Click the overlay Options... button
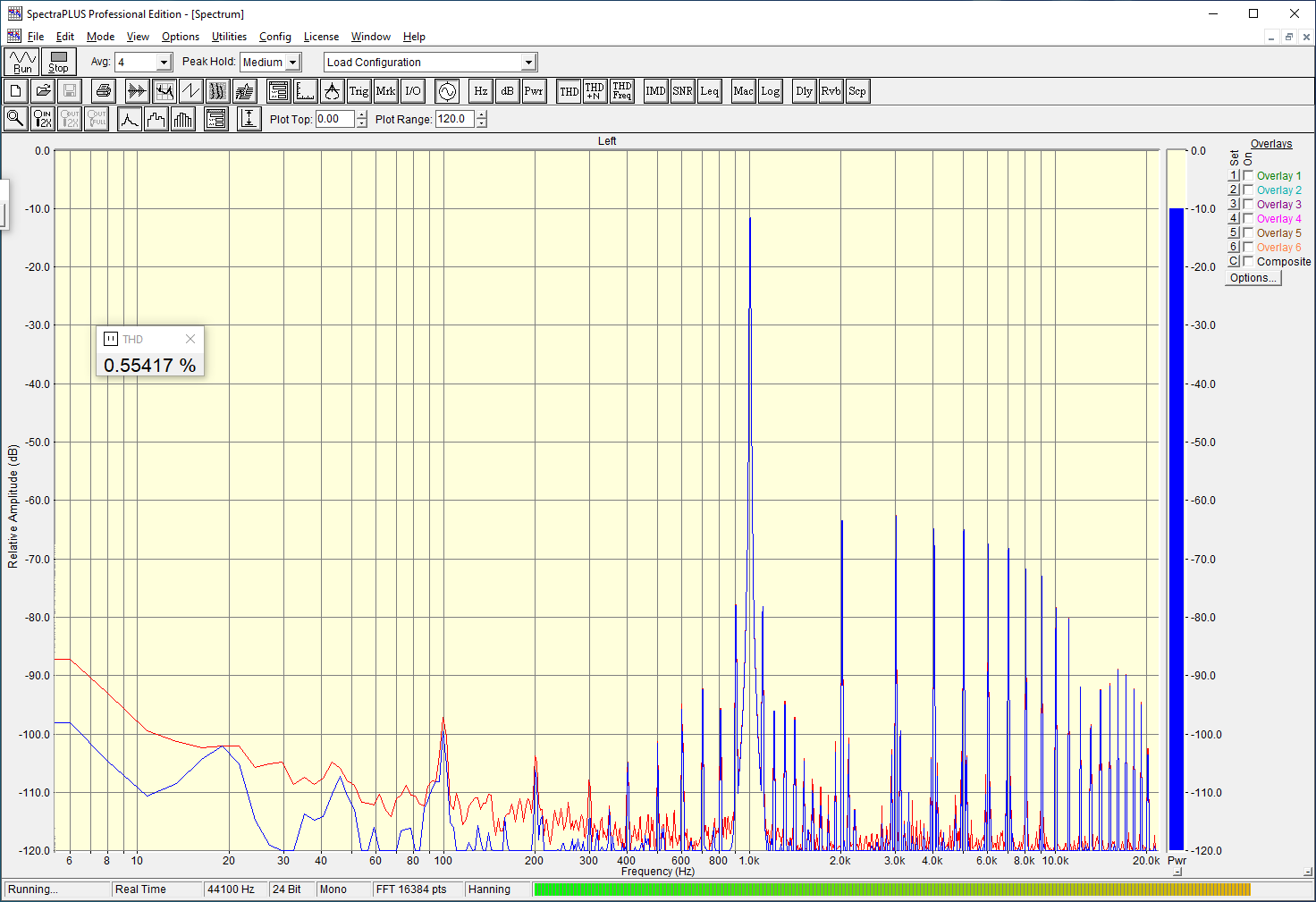Viewport: 1316px width, 902px height. pos(1253,278)
